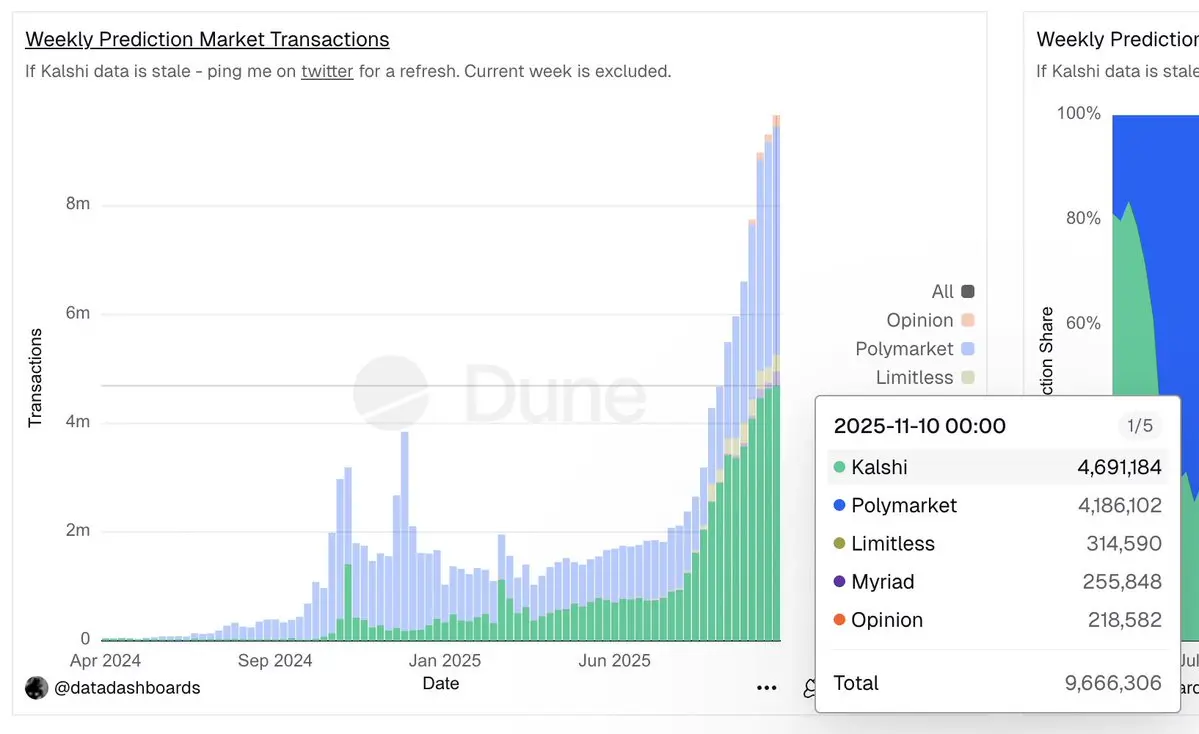Screen dimensions: 1199x734
Task: Click the Apr 2024 x-axis label
Action: (x=106, y=661)
